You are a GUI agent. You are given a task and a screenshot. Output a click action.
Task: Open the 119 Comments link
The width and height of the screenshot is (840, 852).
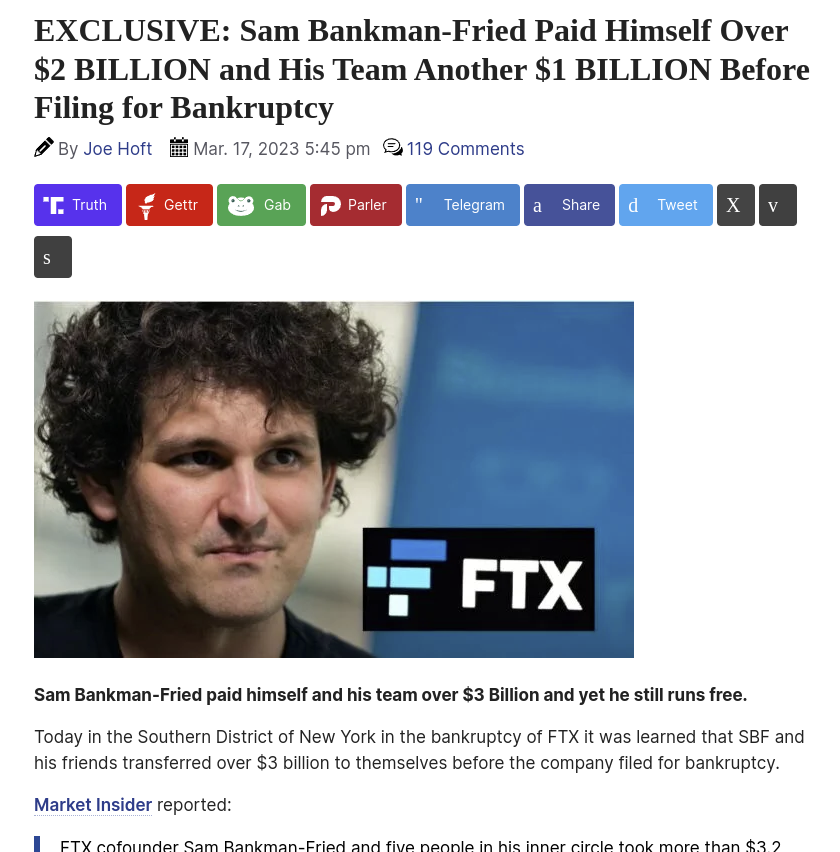(466, 149)
